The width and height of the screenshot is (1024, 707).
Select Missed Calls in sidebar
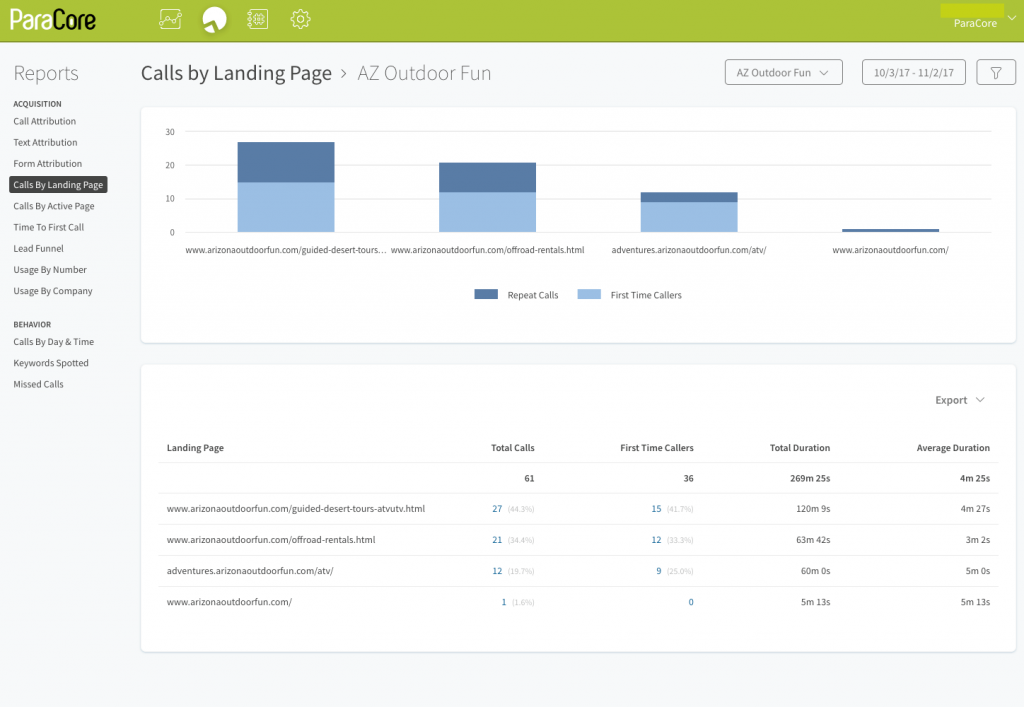39,385
